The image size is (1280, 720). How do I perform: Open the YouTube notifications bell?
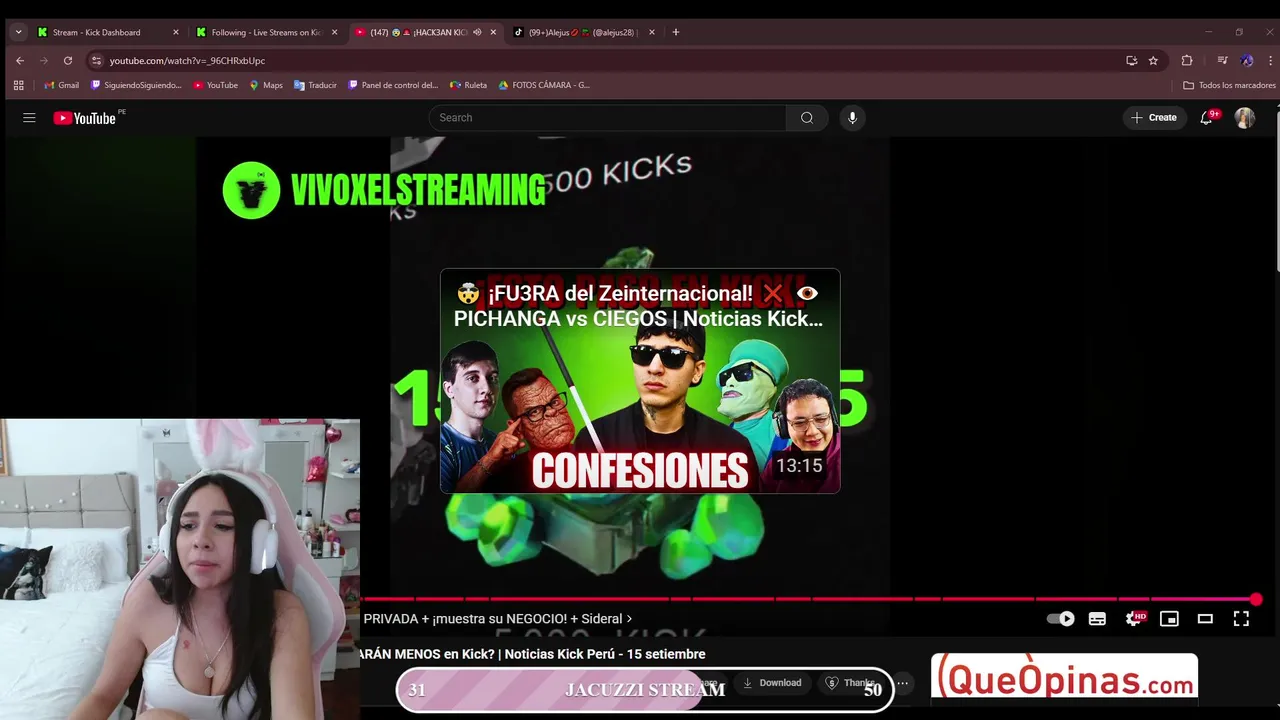(x=1207, y=118)
